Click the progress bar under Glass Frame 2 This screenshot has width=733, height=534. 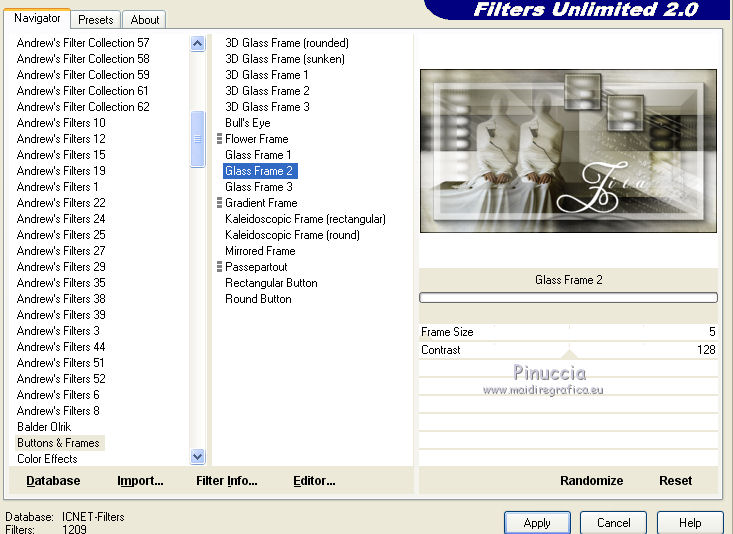(568, 297)
